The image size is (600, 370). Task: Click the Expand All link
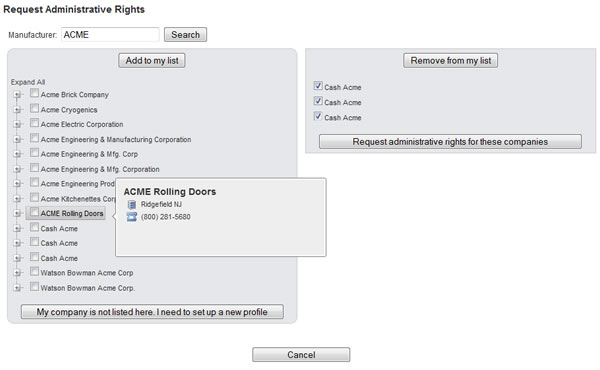(x=28, y=82)
